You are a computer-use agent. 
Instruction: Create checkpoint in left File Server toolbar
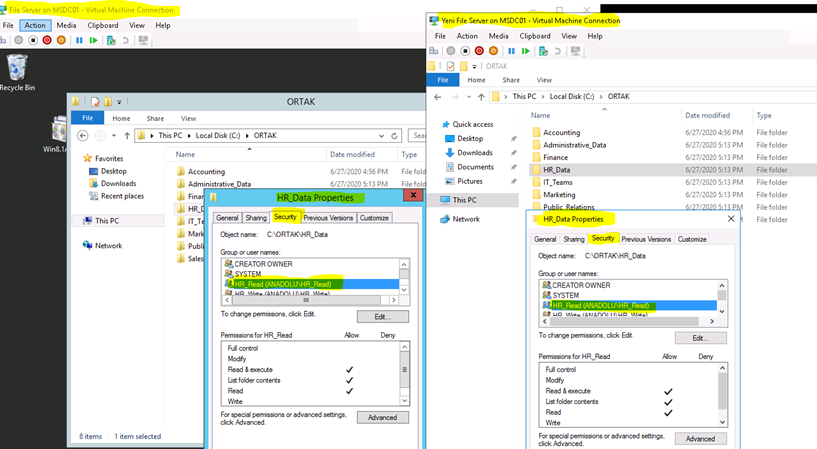point(111,40)
